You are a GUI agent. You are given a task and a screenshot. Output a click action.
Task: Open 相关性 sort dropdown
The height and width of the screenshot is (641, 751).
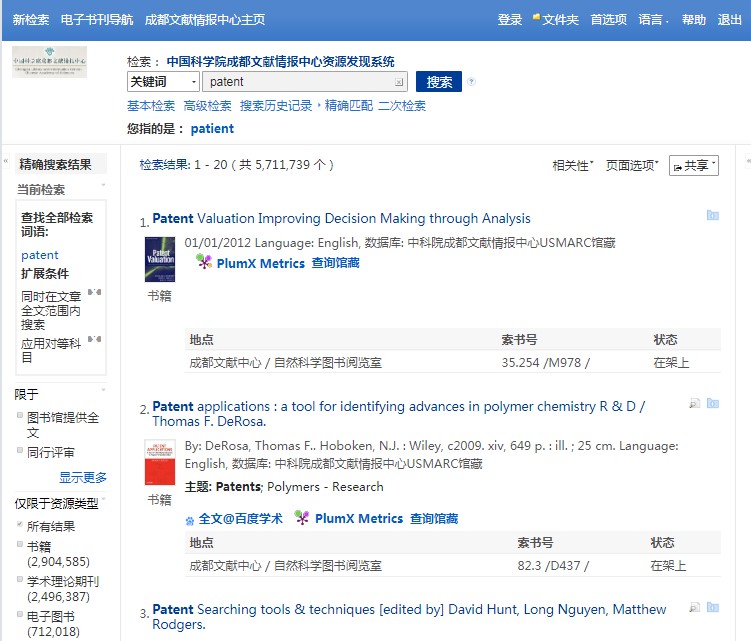[x=573, y=165]
